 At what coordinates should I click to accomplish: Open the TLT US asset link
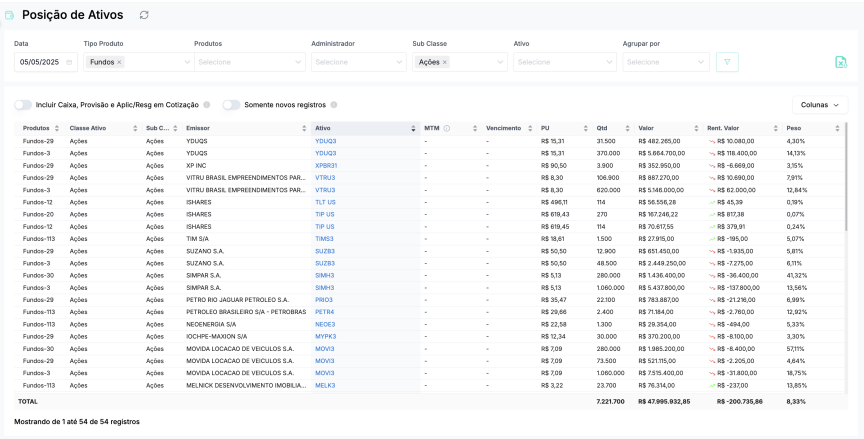coord(325,202)
